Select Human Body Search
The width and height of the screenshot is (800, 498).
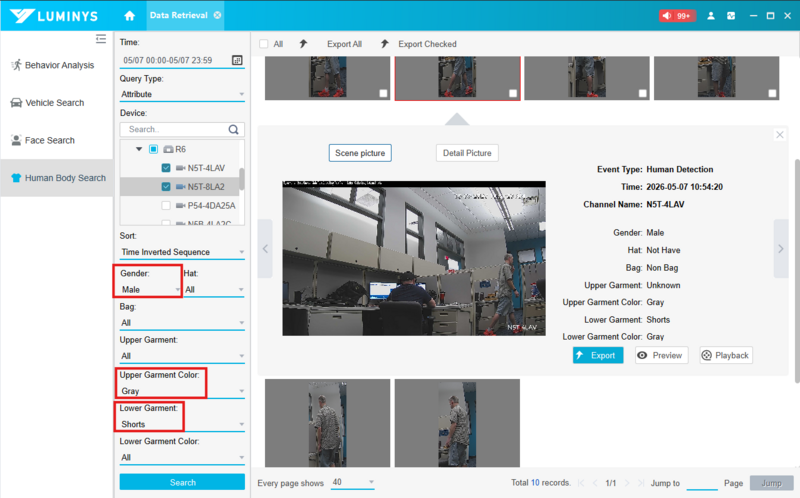(x=58, y=178)
